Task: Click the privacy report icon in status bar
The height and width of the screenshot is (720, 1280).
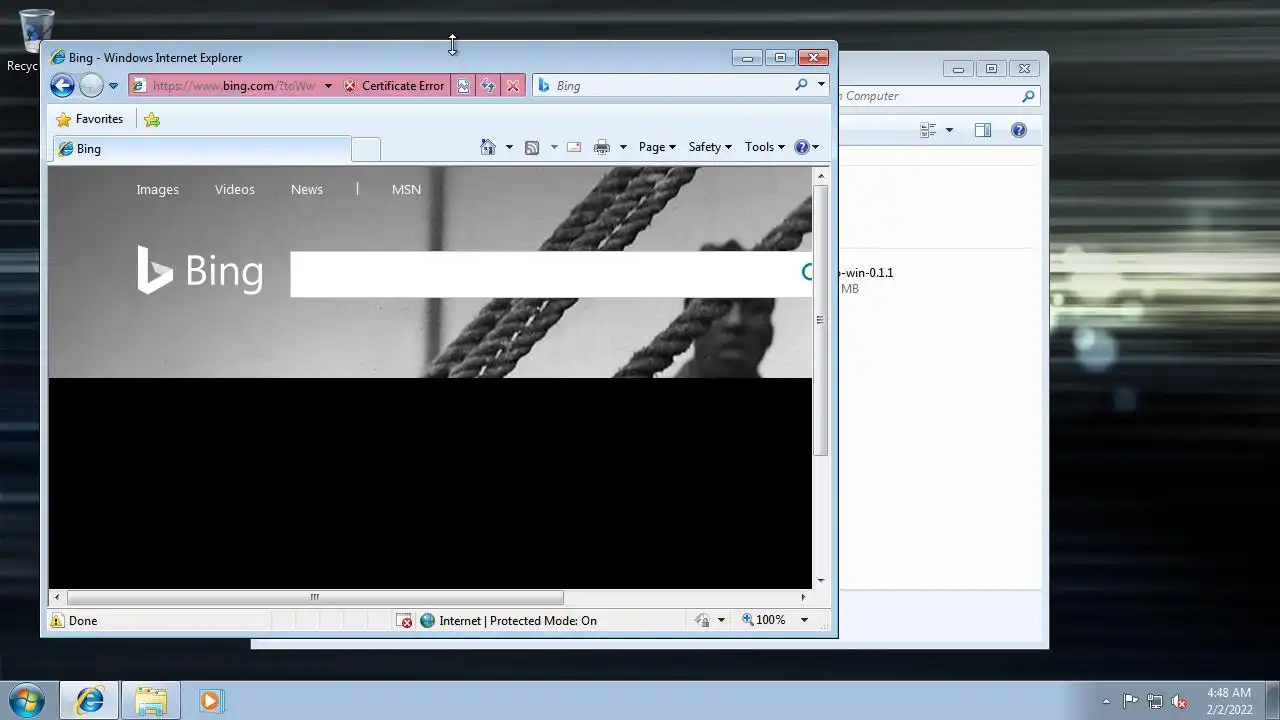Action: [x=703, y=621]
